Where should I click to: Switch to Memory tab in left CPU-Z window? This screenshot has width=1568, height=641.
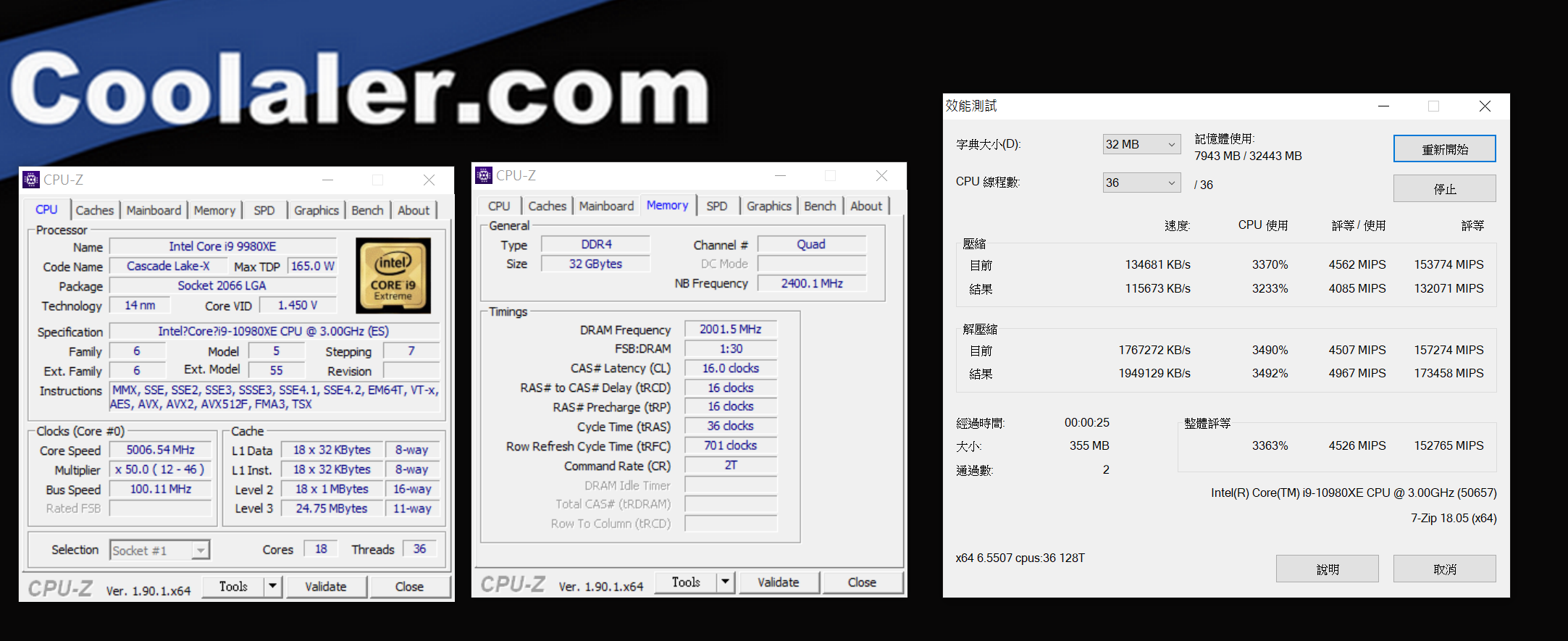(x=214, y=210)
